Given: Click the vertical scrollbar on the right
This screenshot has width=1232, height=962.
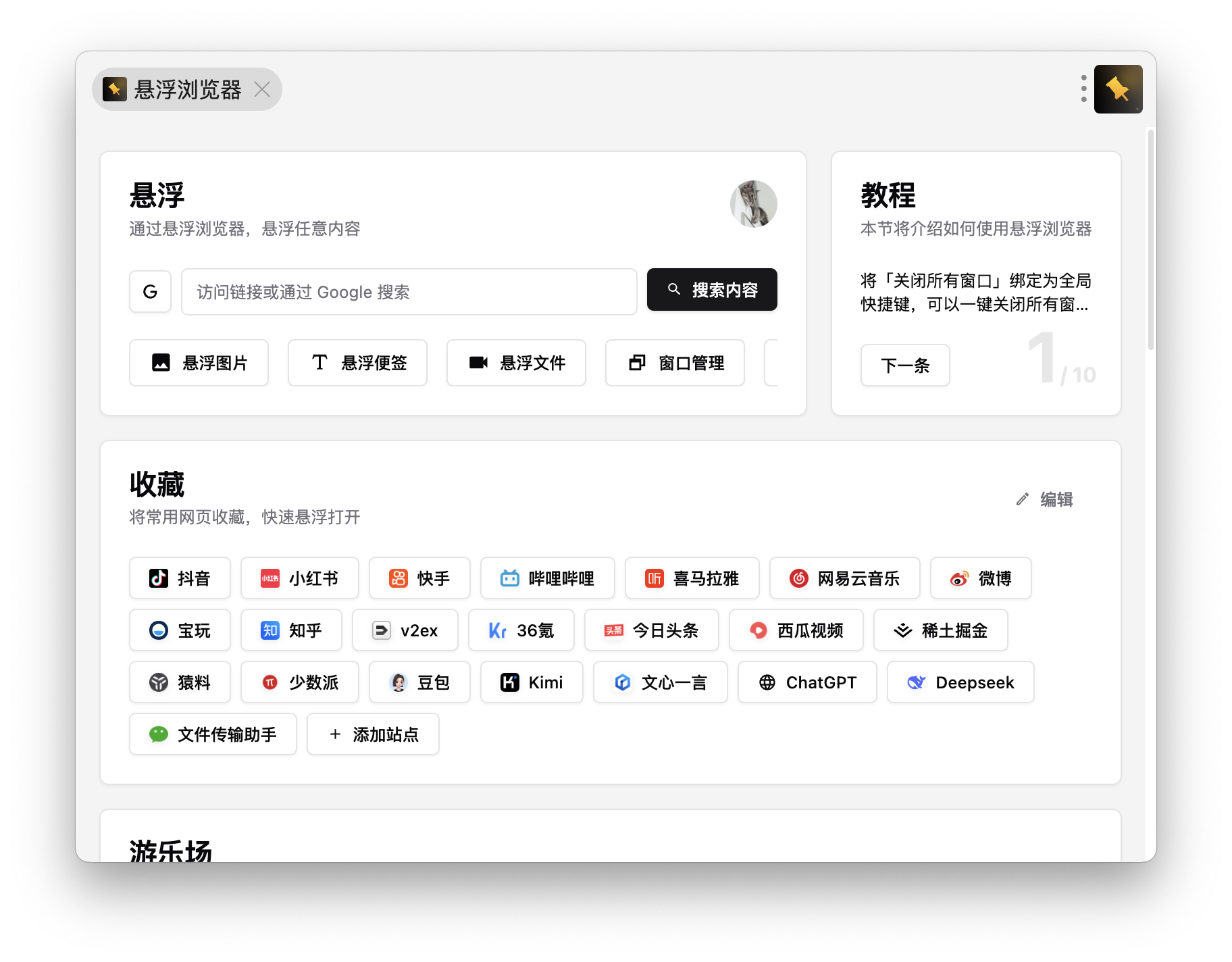Looking at the screenshot, I should point(1151,240).
